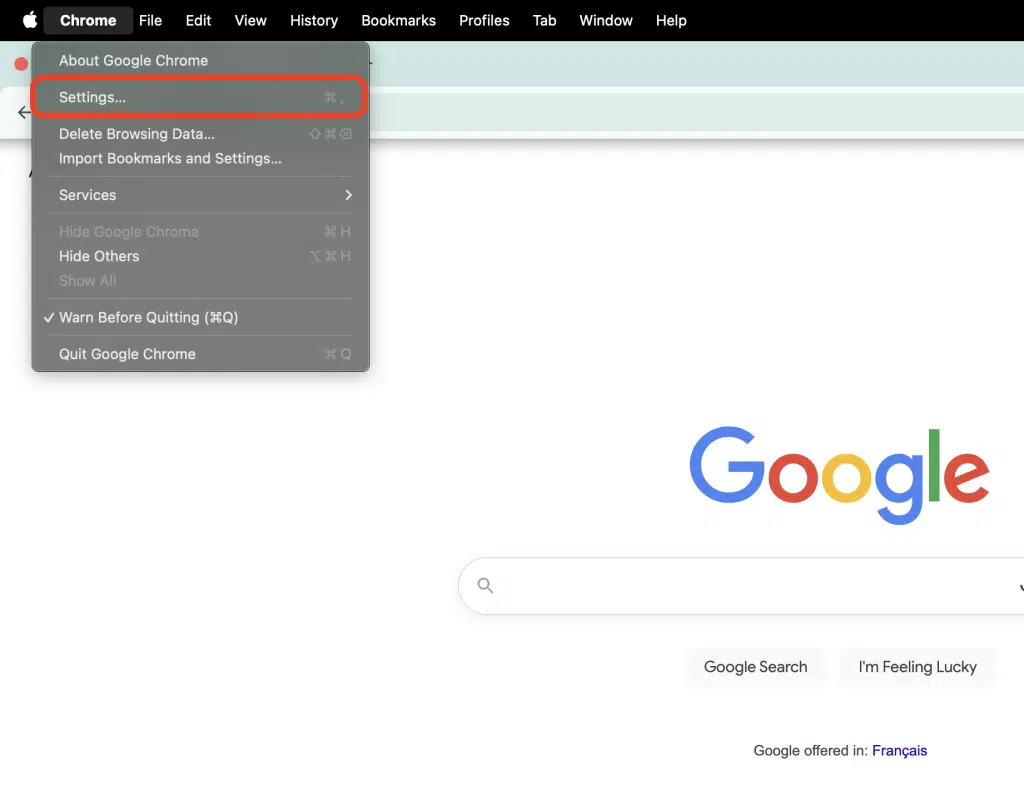Click the magnifier icon in search box

pos(486,586)
